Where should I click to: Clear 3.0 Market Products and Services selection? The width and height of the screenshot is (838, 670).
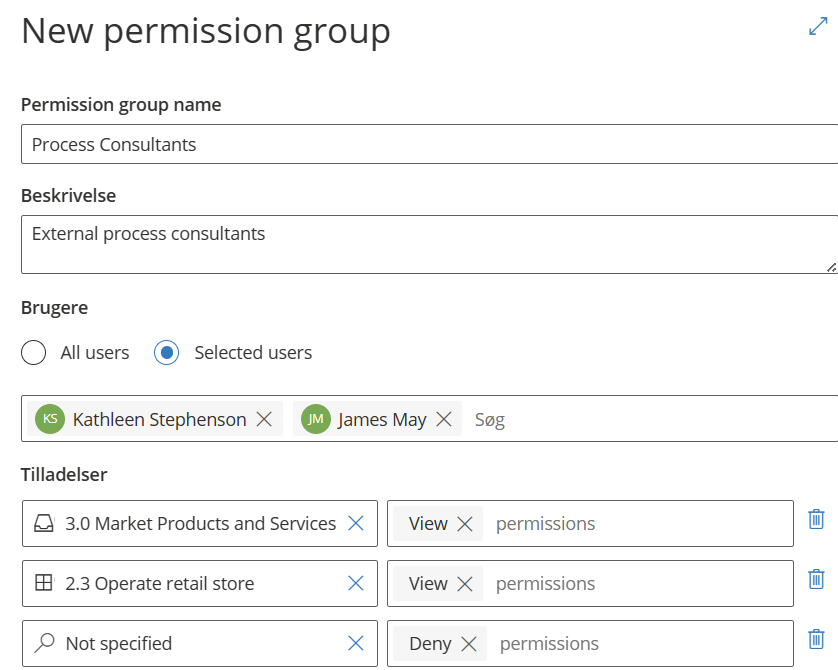click(355, 523)
